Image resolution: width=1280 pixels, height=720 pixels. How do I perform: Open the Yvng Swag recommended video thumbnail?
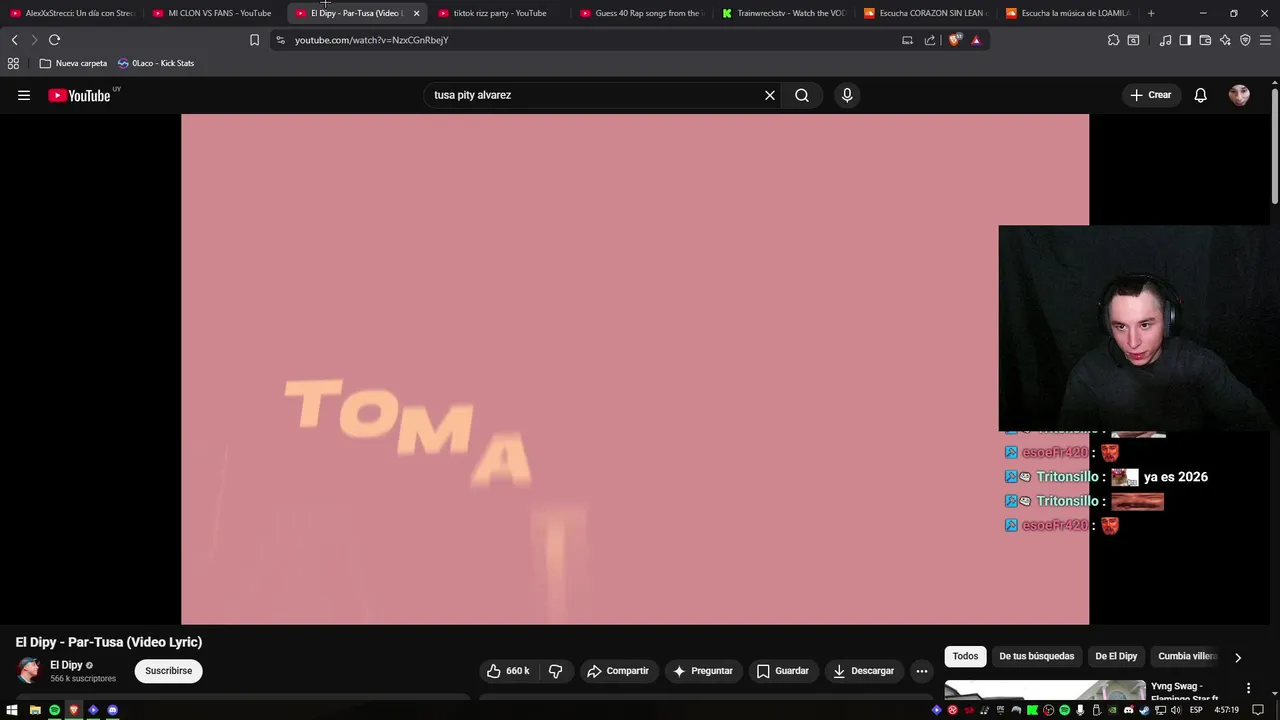[1045, 691]
